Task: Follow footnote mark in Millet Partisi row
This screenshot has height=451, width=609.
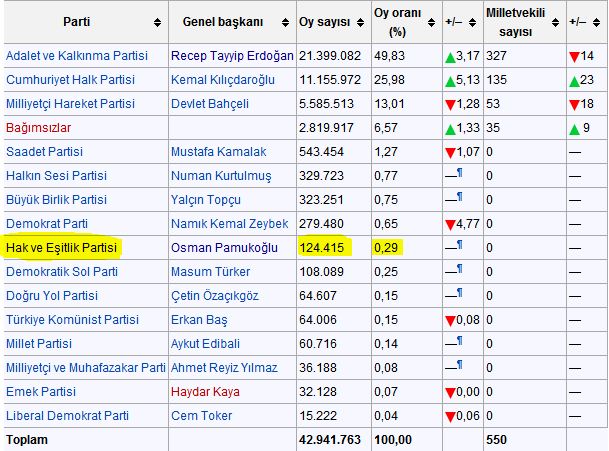Action: 460,341
